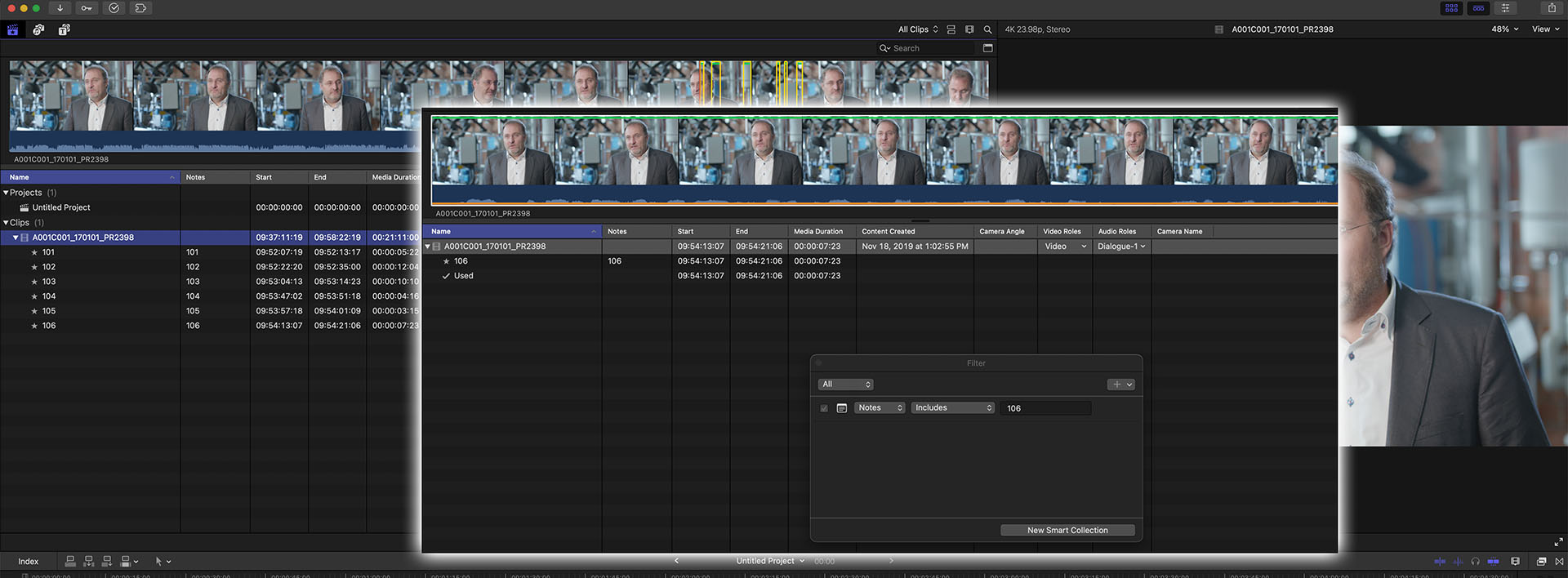Collapse the Projects group triangle
Viewport: 1568px width, 578px height.
click(6, 193)
